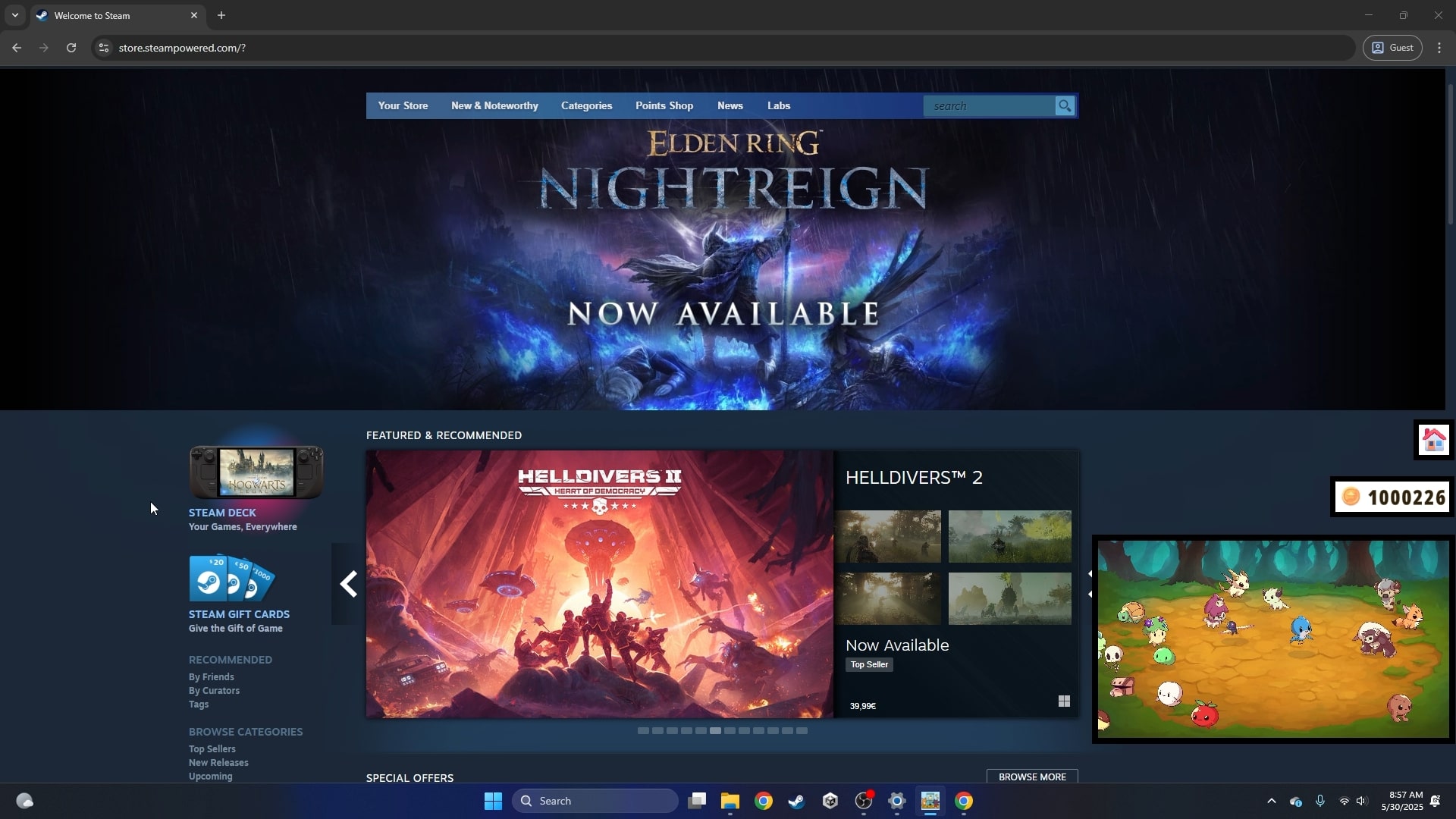The height and width of the screenshot is (819, 1456).
Task: Click the OneDrive cloud tray icon
Action: 1295,801
